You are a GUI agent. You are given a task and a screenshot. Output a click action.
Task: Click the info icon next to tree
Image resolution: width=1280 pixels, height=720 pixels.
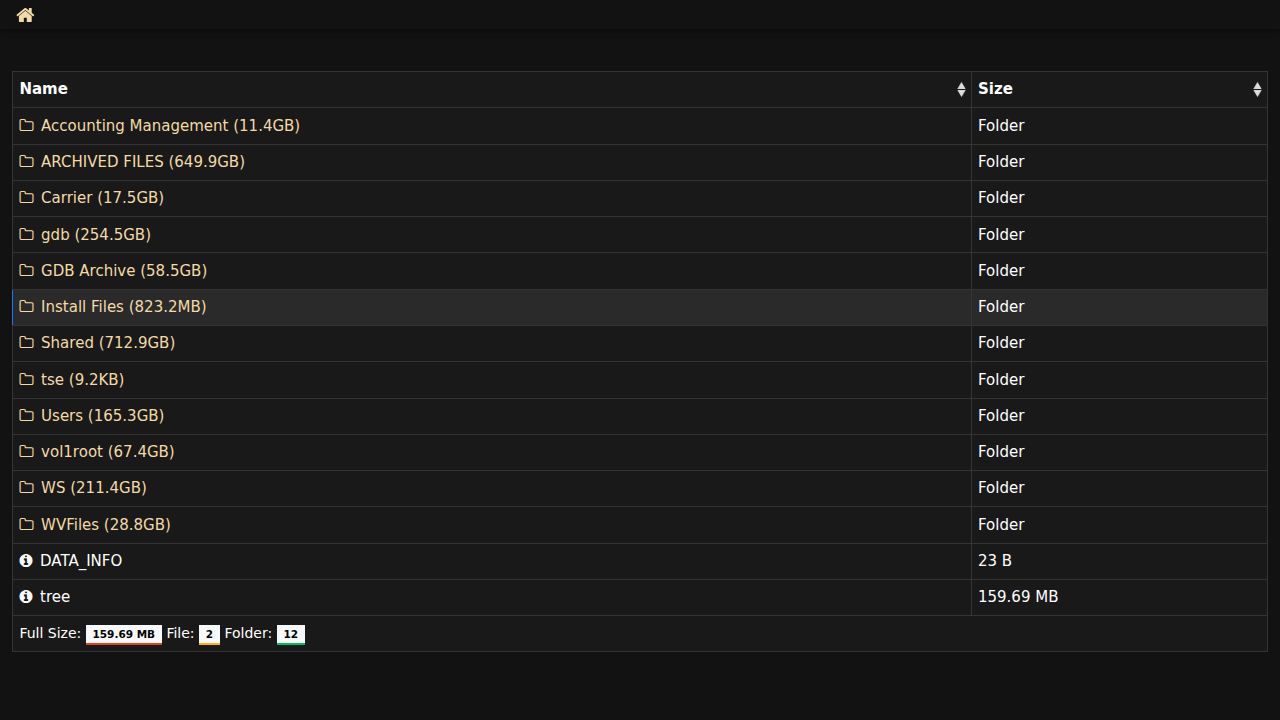coord(26,597)
